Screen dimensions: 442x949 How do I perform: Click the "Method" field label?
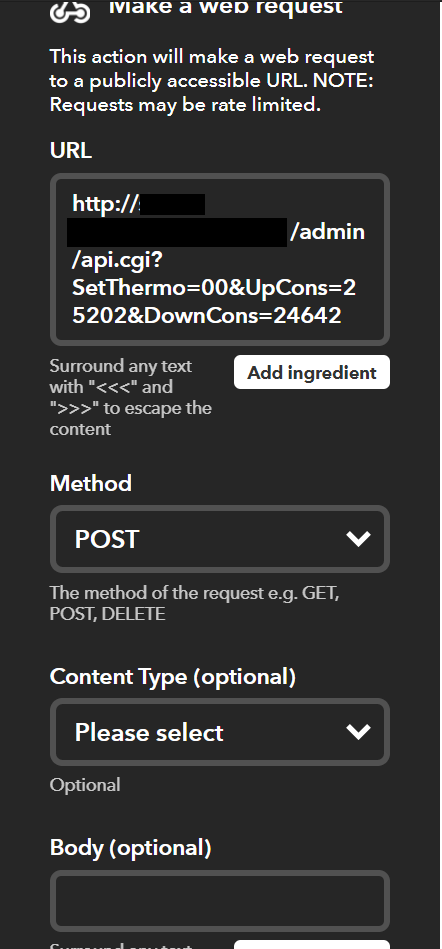91,484
